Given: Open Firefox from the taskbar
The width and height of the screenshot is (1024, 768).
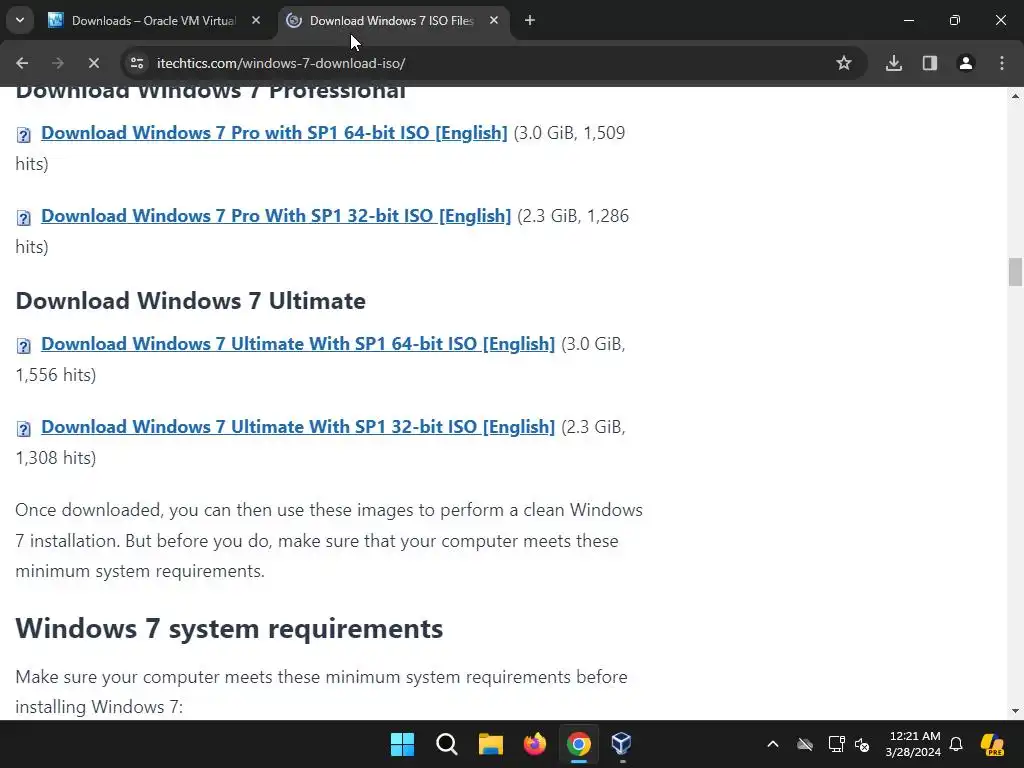Looking at the screenshot, I should coord(535,744).
